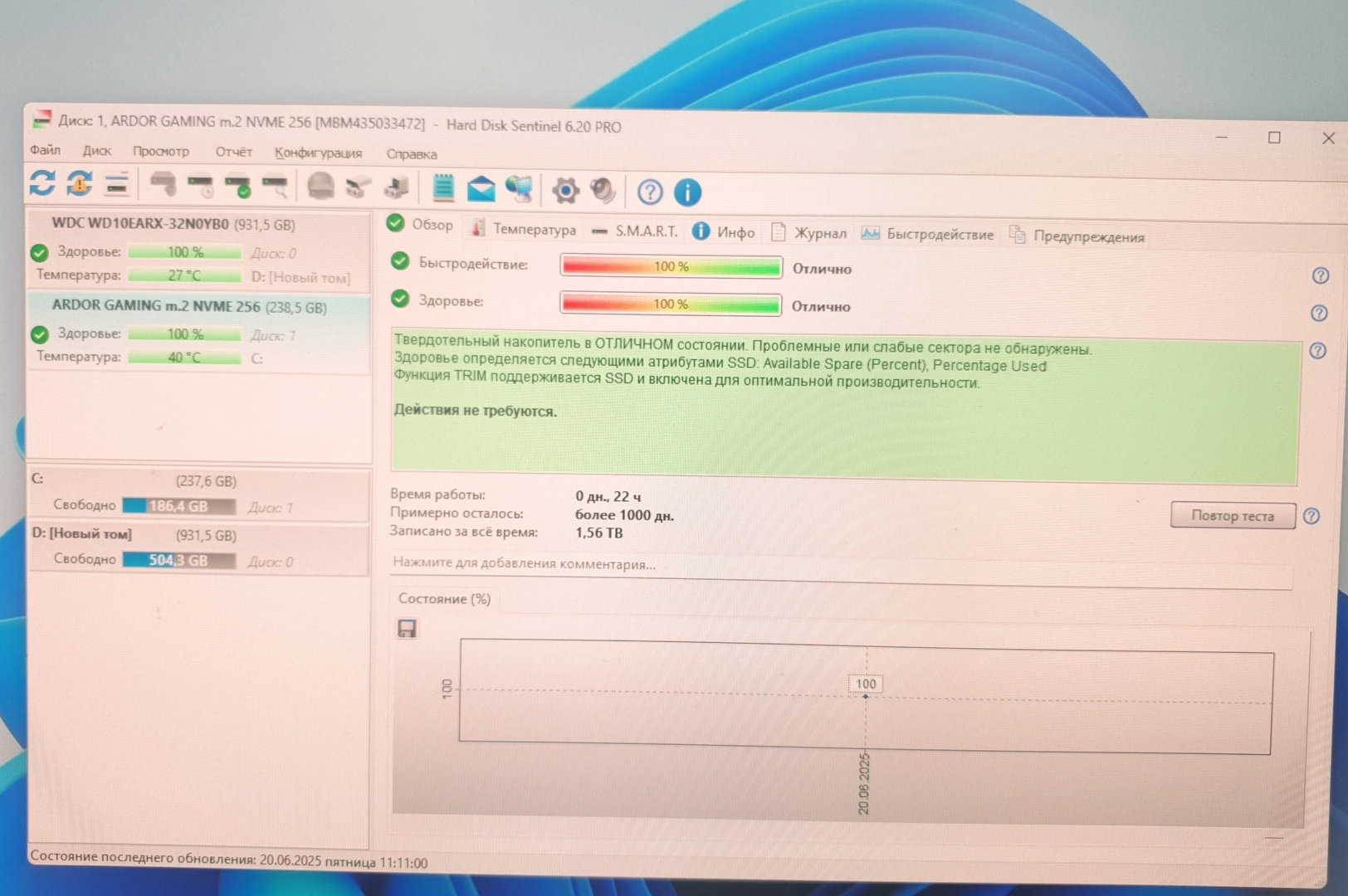Open the notepad report icon in toolbar
Viewport: 1348px width, 896px height.
443,189
